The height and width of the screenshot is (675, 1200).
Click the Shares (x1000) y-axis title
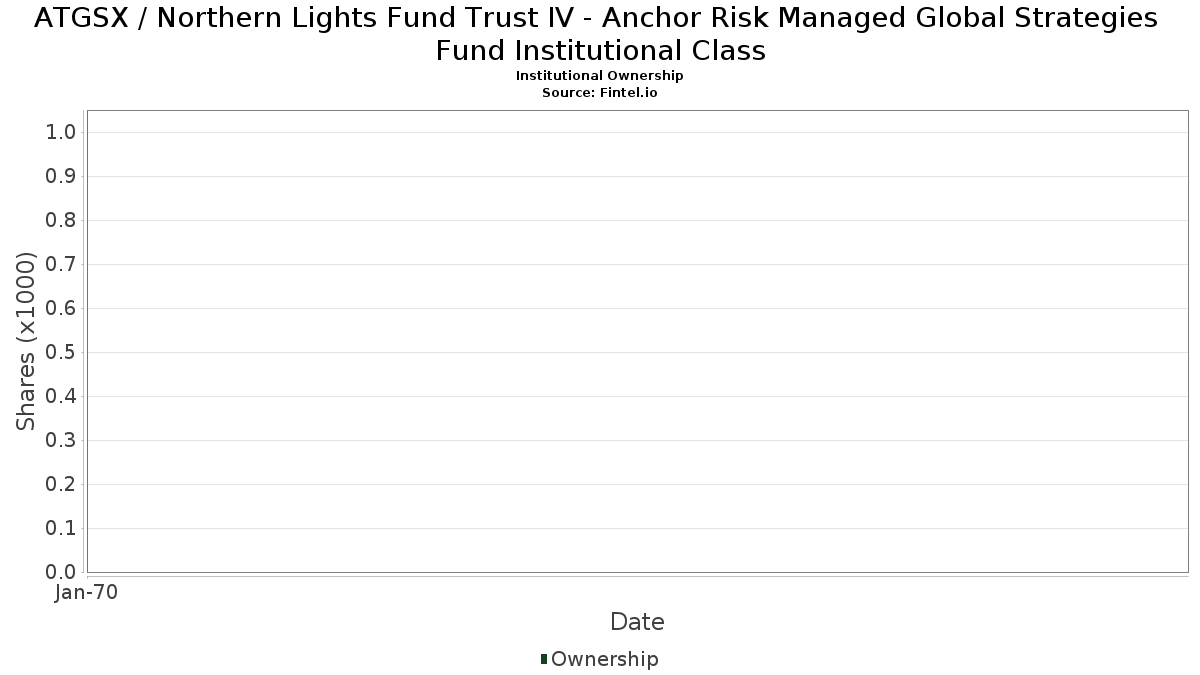26,341
